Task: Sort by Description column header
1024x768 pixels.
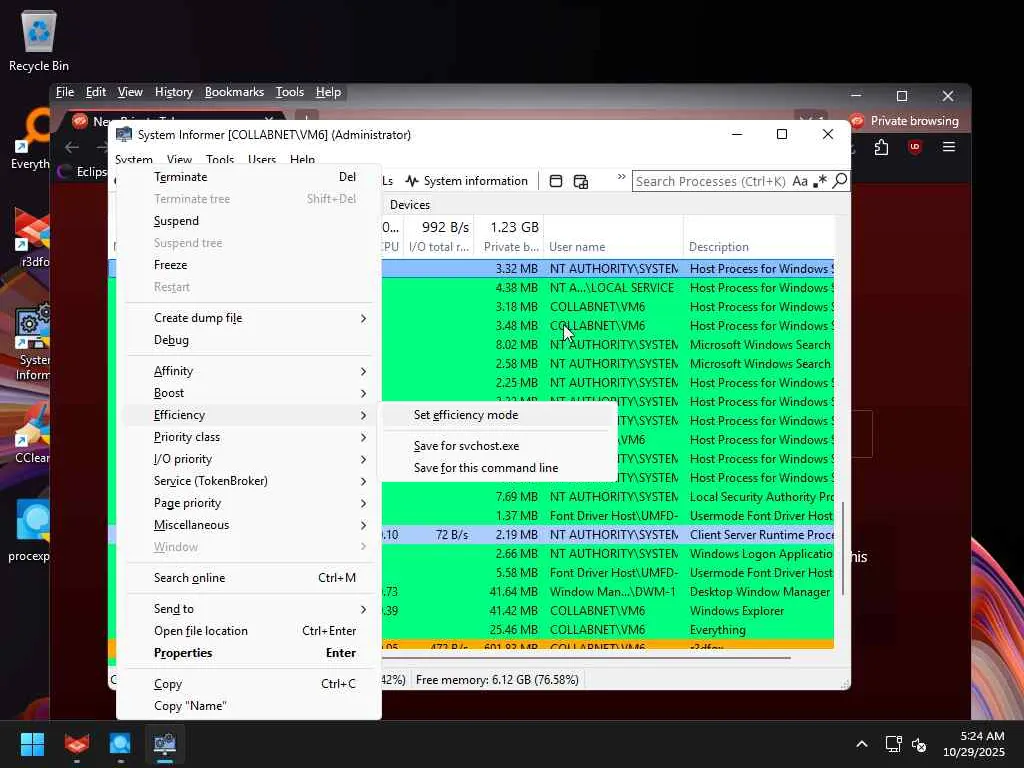Action: 759,247
